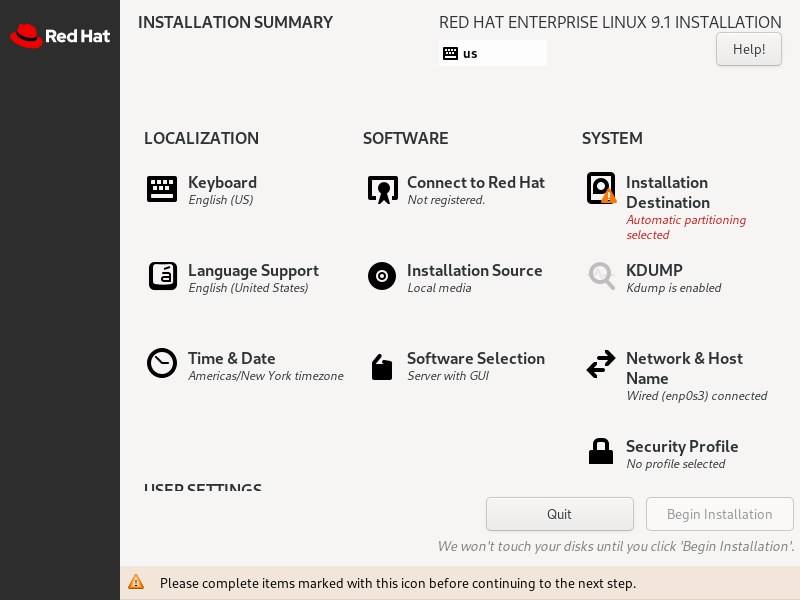Image resolution: width=800 pixels, height=600 pixels.
Task: Click 'English (US)' keyboard layout text
Action: coord(221,200)
